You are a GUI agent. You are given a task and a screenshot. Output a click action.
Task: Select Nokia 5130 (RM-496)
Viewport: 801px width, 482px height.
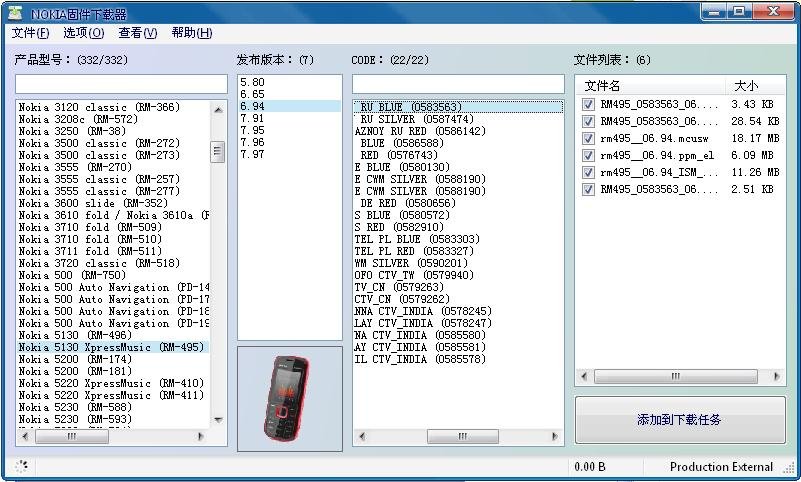(x=113, y=335)
